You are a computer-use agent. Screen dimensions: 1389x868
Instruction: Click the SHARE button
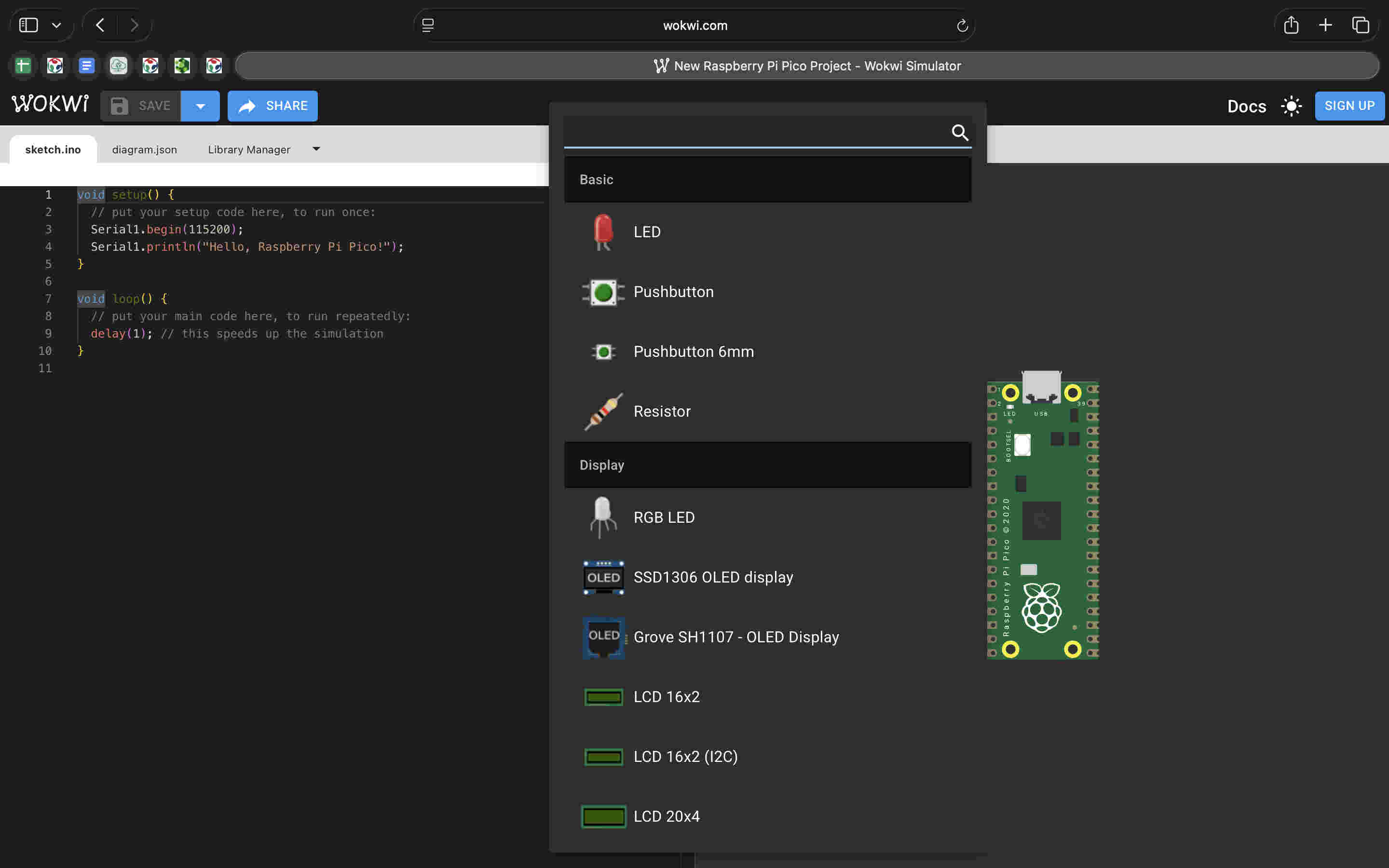click(272, 106)
